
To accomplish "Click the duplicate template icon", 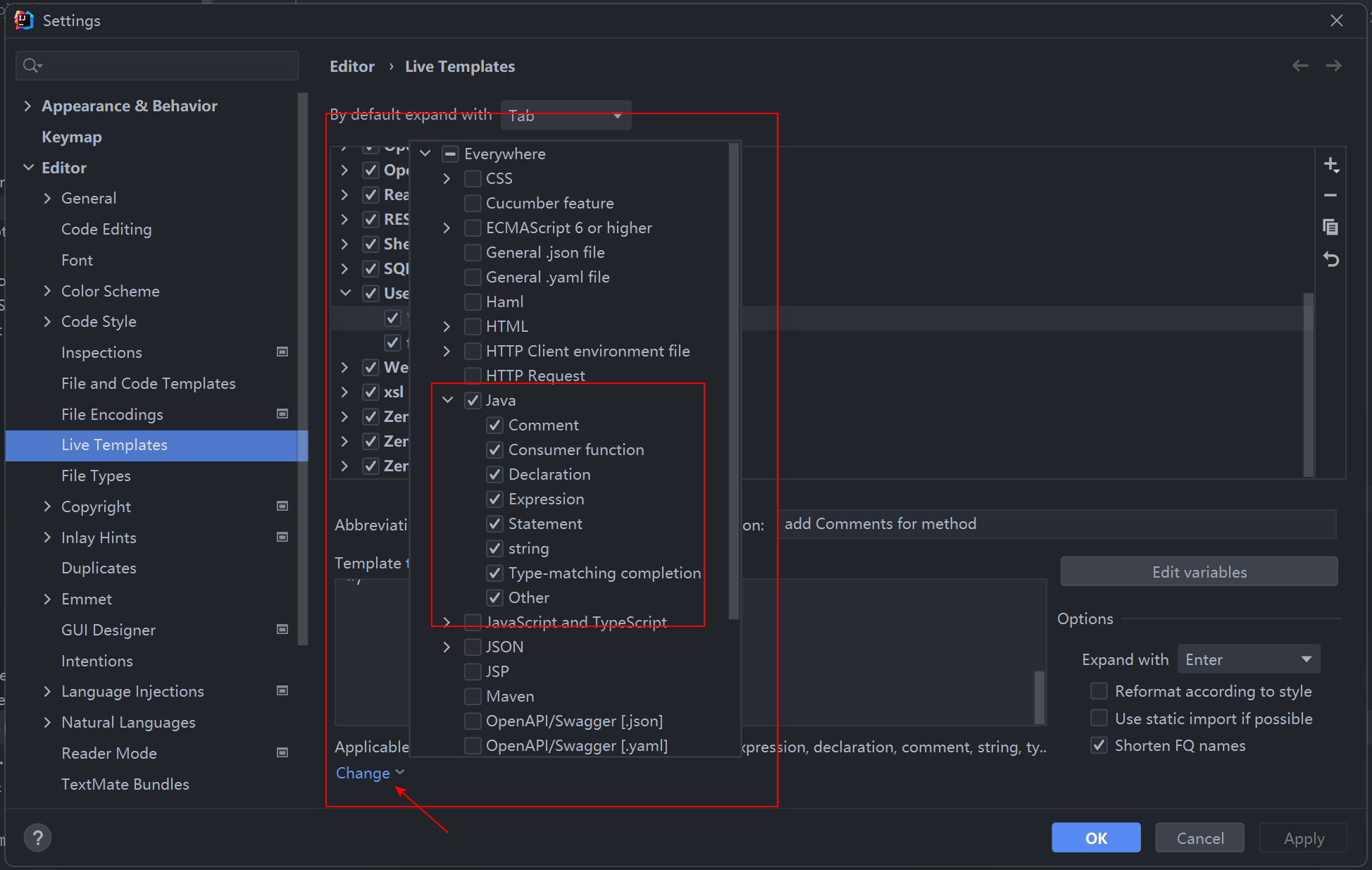I will (1330, 227).
